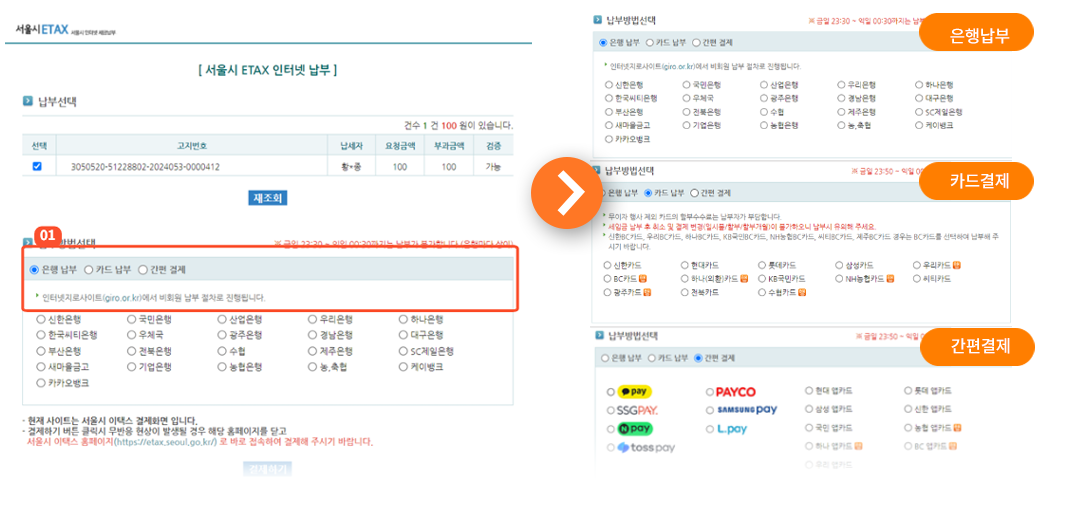Select the 롯데 앱카드 radio button
Screen dimensions: 1069x514
908,391
